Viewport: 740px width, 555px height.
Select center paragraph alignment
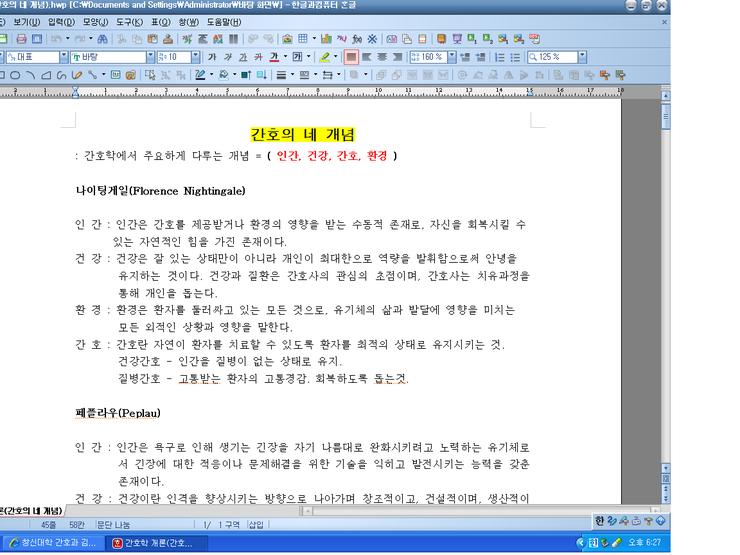coord(382,57)
